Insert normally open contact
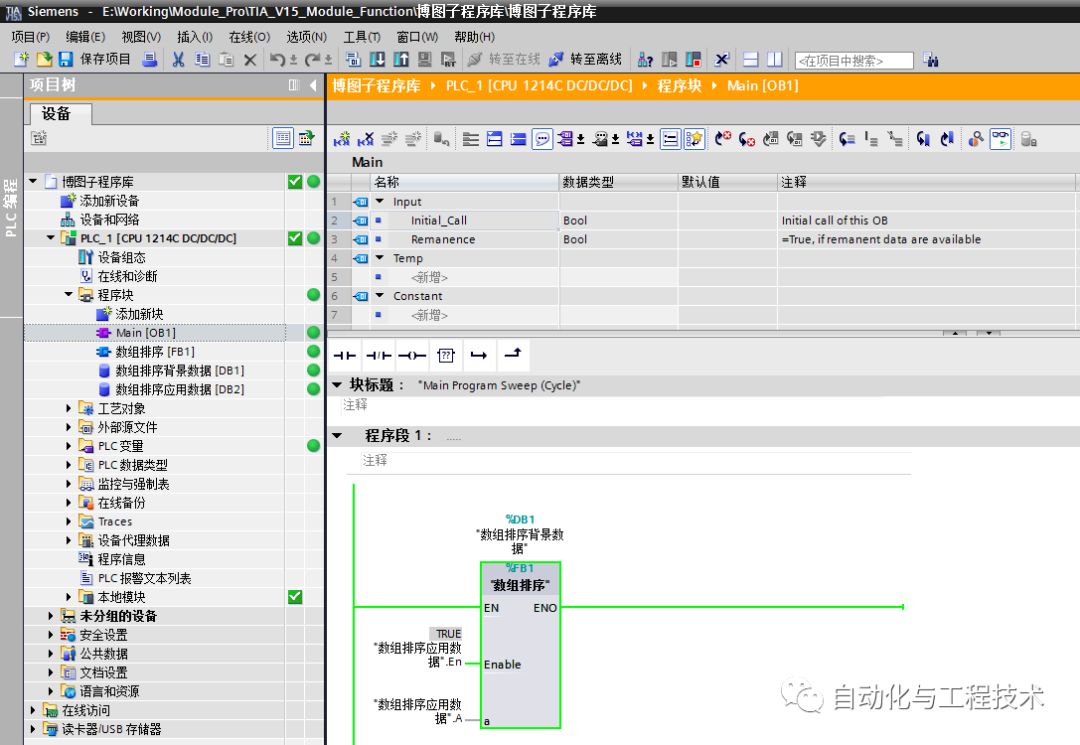The width and height of the screenshot is (1080, 745). [344, 355]
